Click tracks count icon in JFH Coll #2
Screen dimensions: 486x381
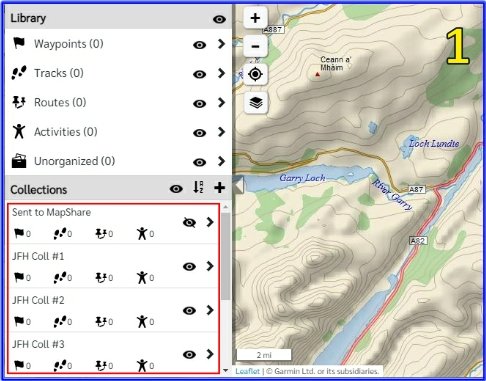[63, 322]
